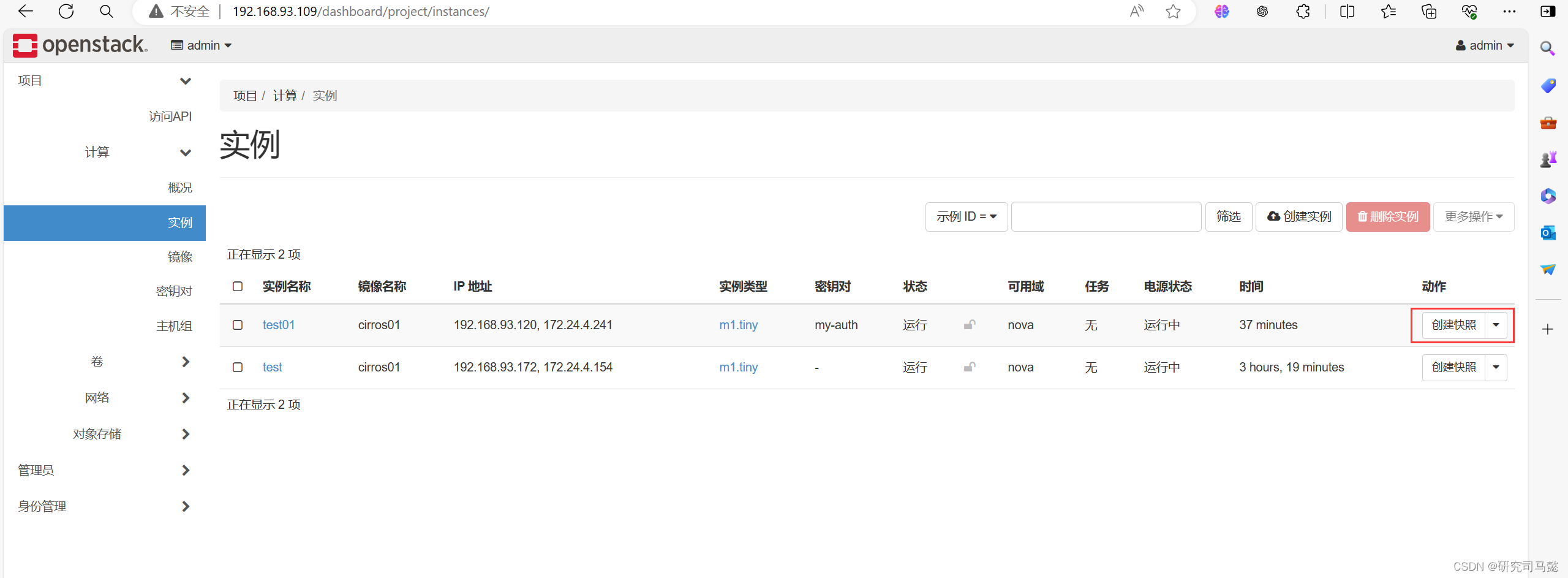Open the admin user menu dropdown
This screenshot has height=578, width=1568.
[x=1485, y=45]
